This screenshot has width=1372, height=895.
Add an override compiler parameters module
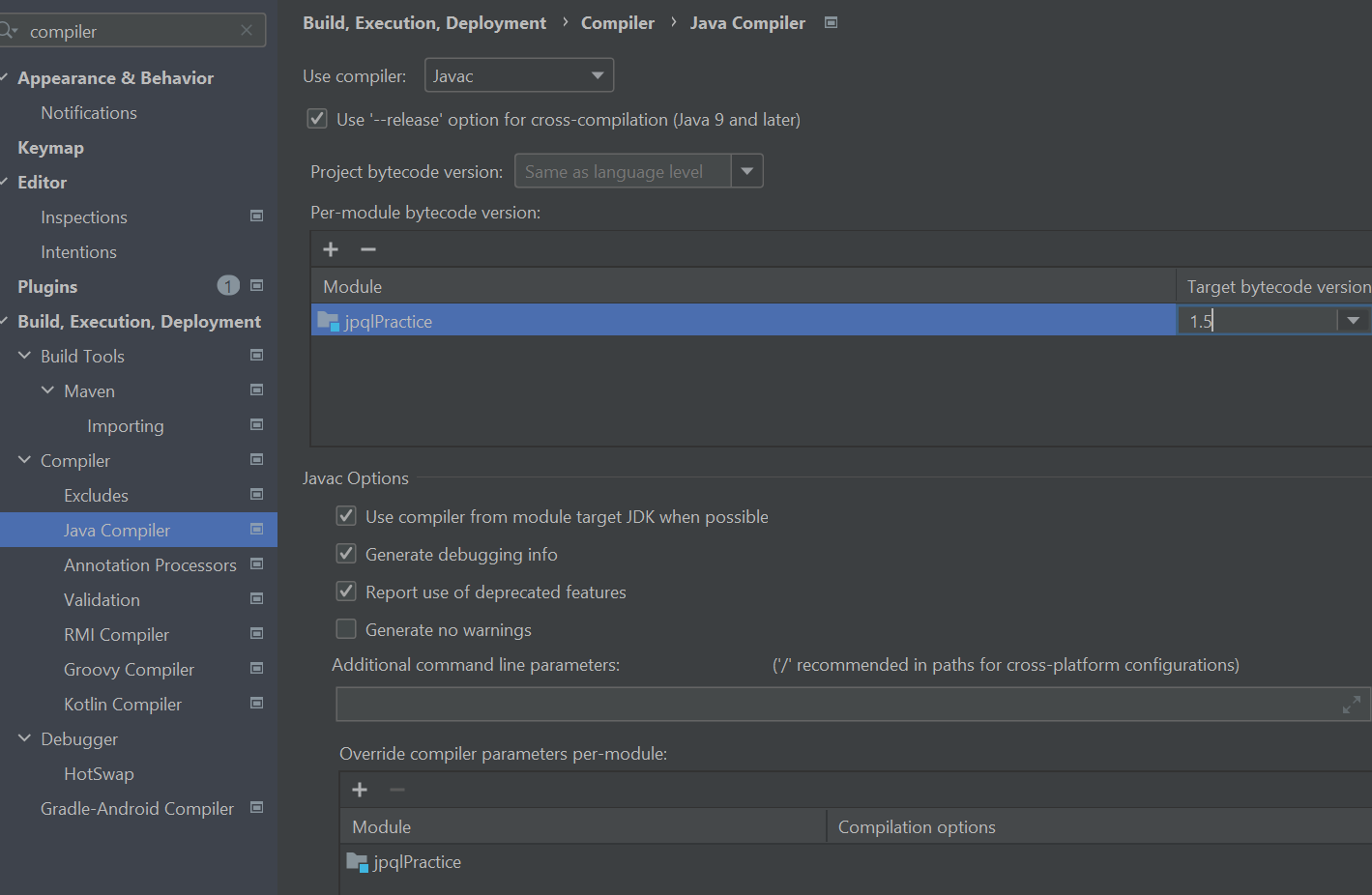pos(360,790)
